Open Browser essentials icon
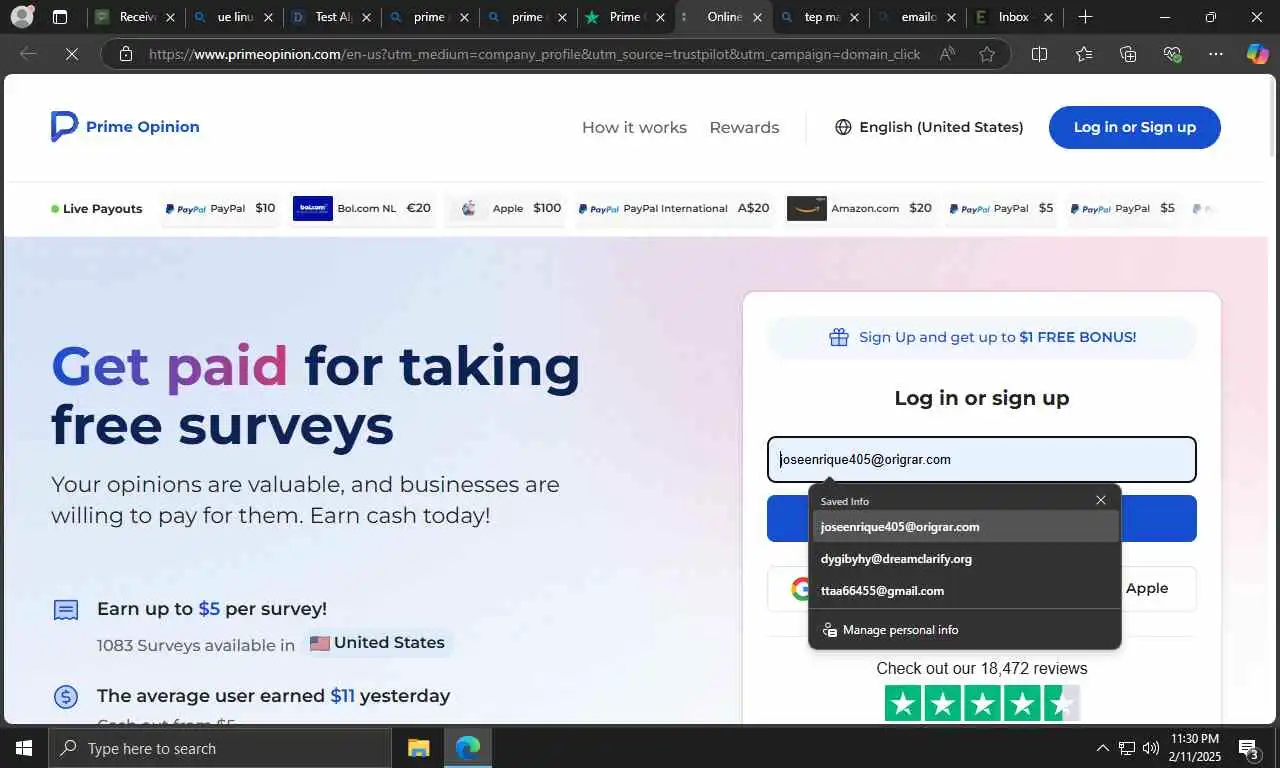 [x=1172, y=54]
